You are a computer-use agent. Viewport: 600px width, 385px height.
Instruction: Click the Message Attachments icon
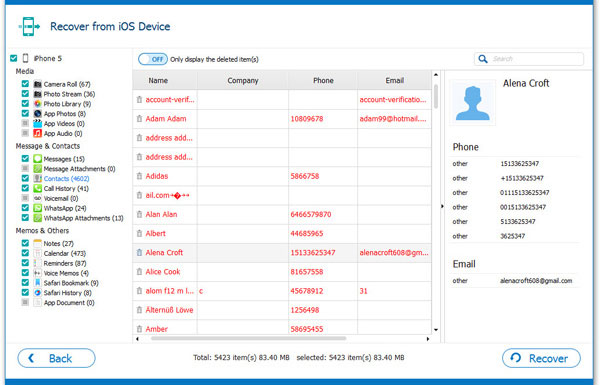[x=38, y=168]
